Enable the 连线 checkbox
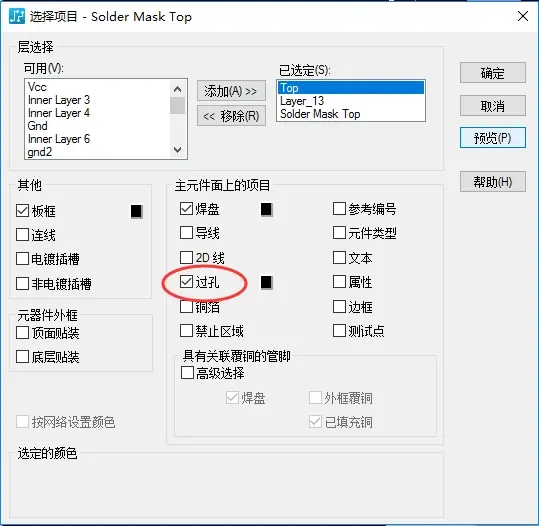The image size is (539, 526). (x=22, y=235)
